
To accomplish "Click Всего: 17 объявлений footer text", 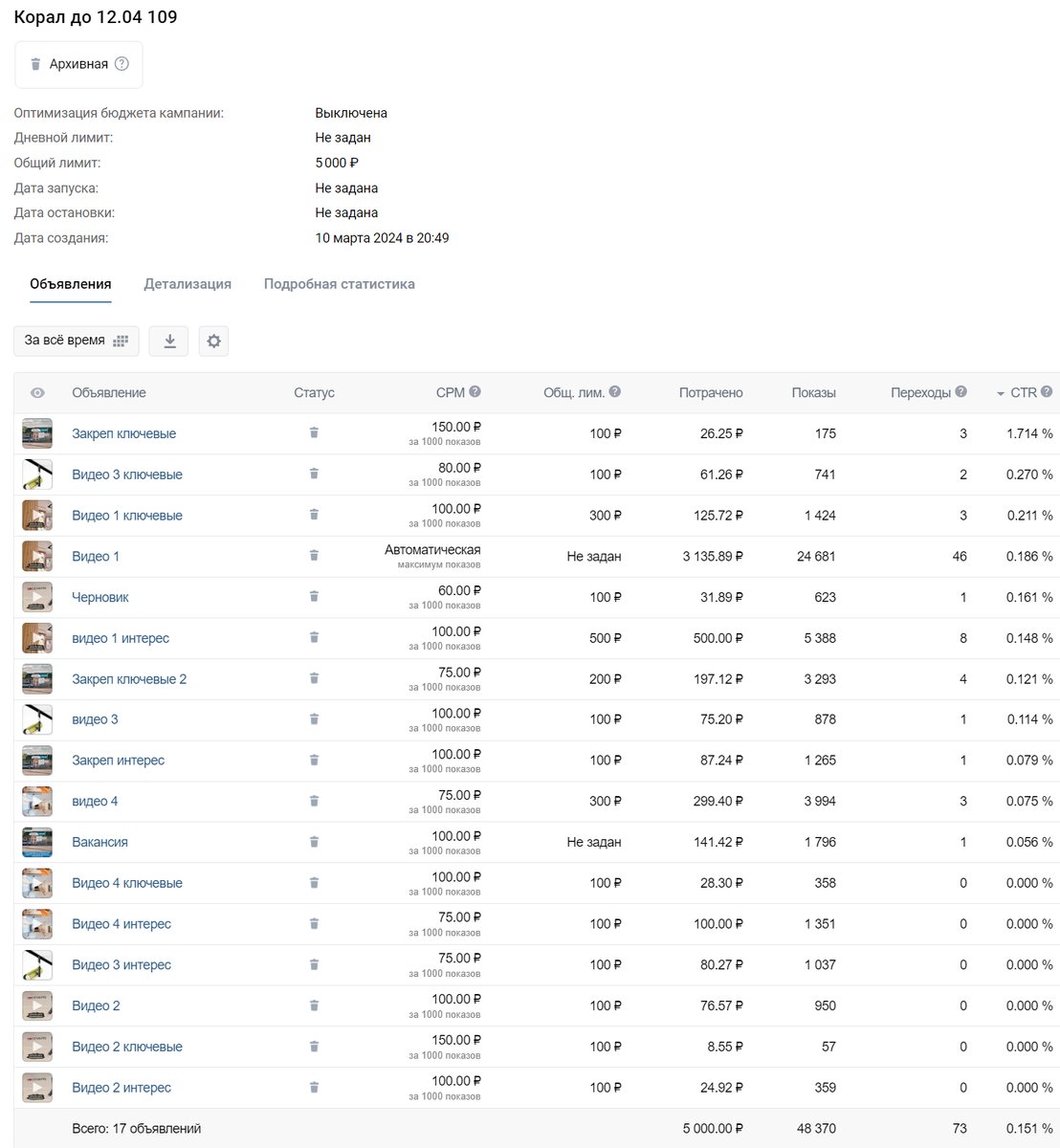I will click(x=137, y=1129).
